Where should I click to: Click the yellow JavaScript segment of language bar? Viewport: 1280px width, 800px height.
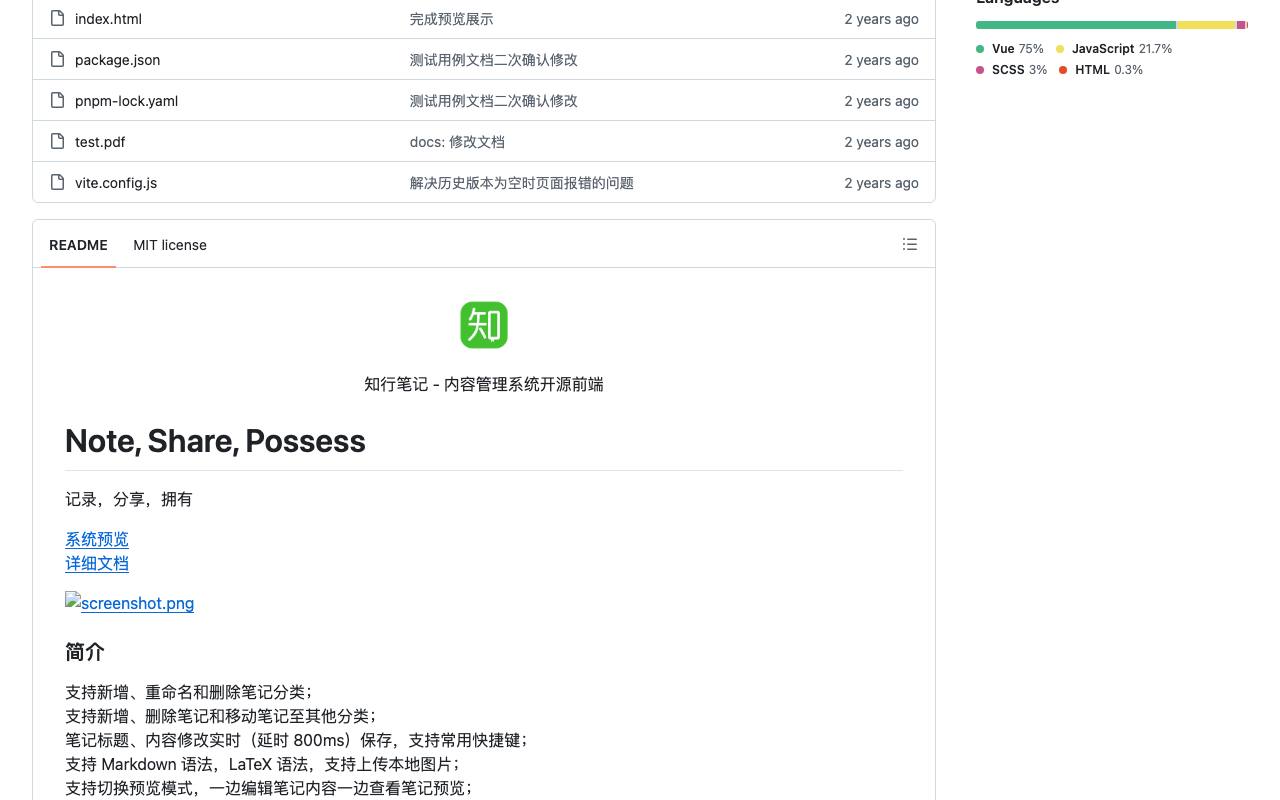[1206, 25]
